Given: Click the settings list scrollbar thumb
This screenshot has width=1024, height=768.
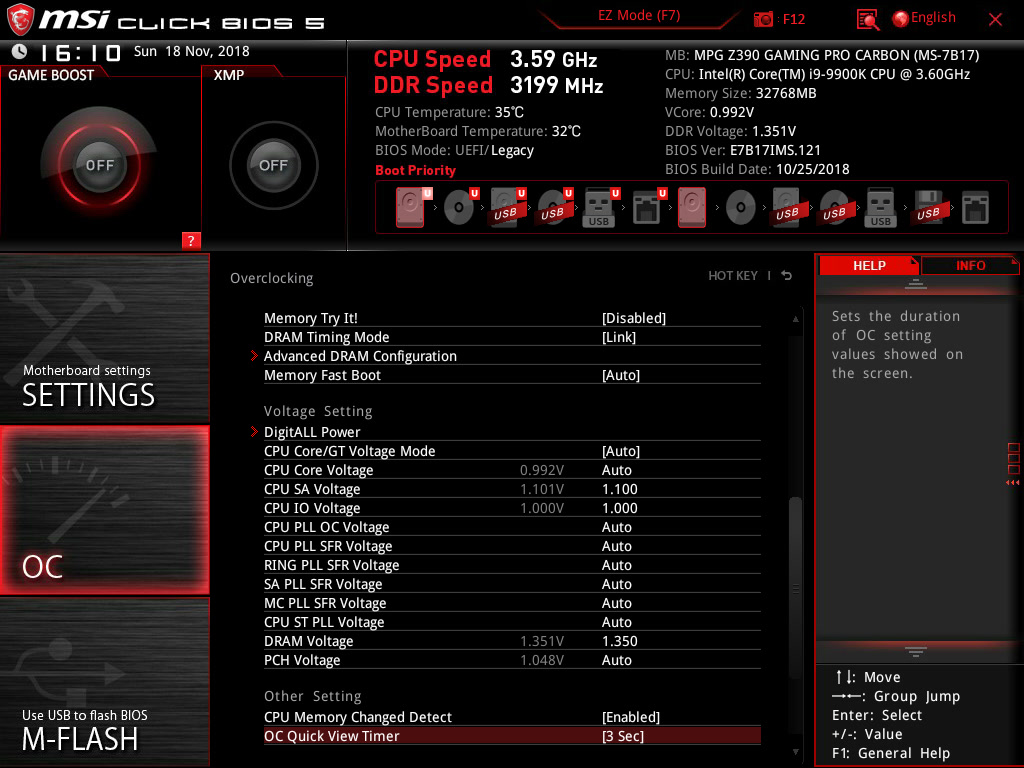Looking at the screenshot, I should tap(795, 588).
